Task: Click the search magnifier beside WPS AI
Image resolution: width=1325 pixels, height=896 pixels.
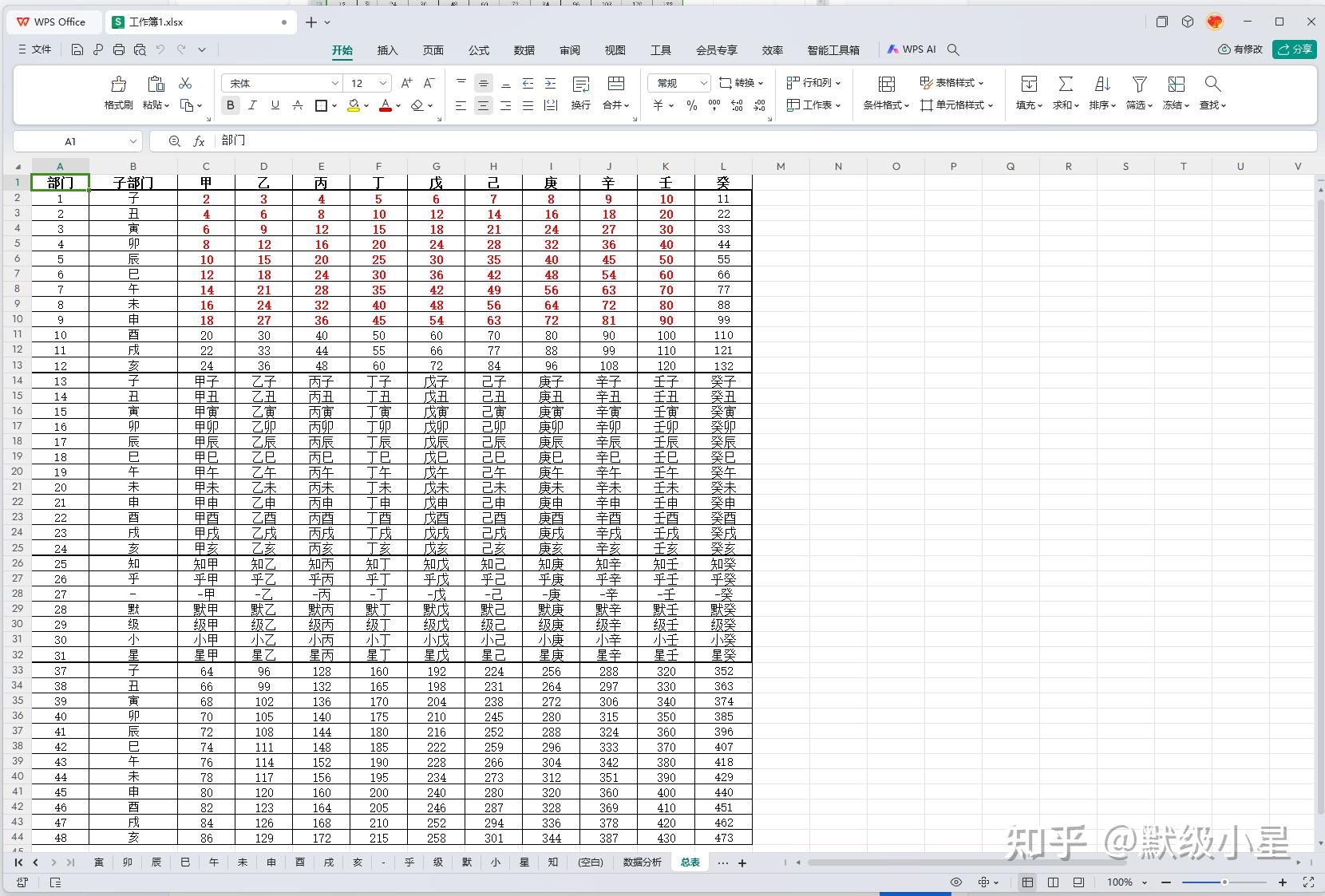Action: pyautogui.click(x=953, y=49)
